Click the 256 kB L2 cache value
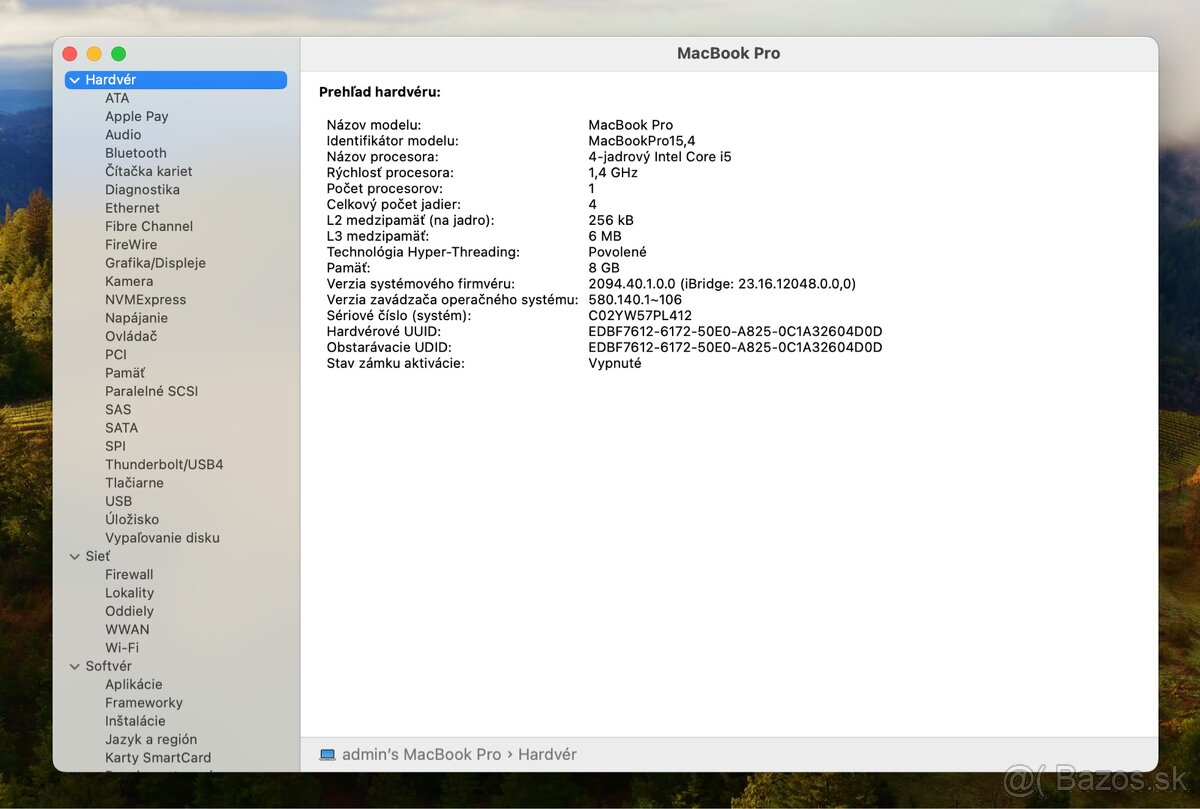Image resolution: width=1200 pixels, height=809 pixels. (x=611, y=221)
